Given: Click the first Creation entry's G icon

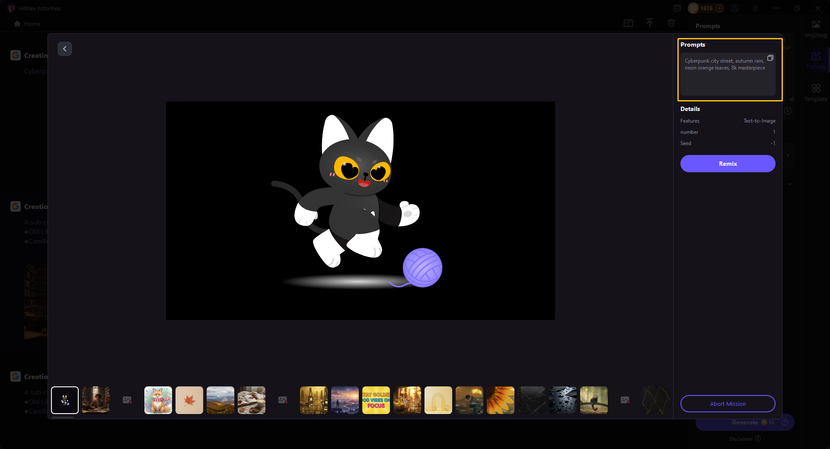Looking at the screenshot, I should (x=15, y=55).
